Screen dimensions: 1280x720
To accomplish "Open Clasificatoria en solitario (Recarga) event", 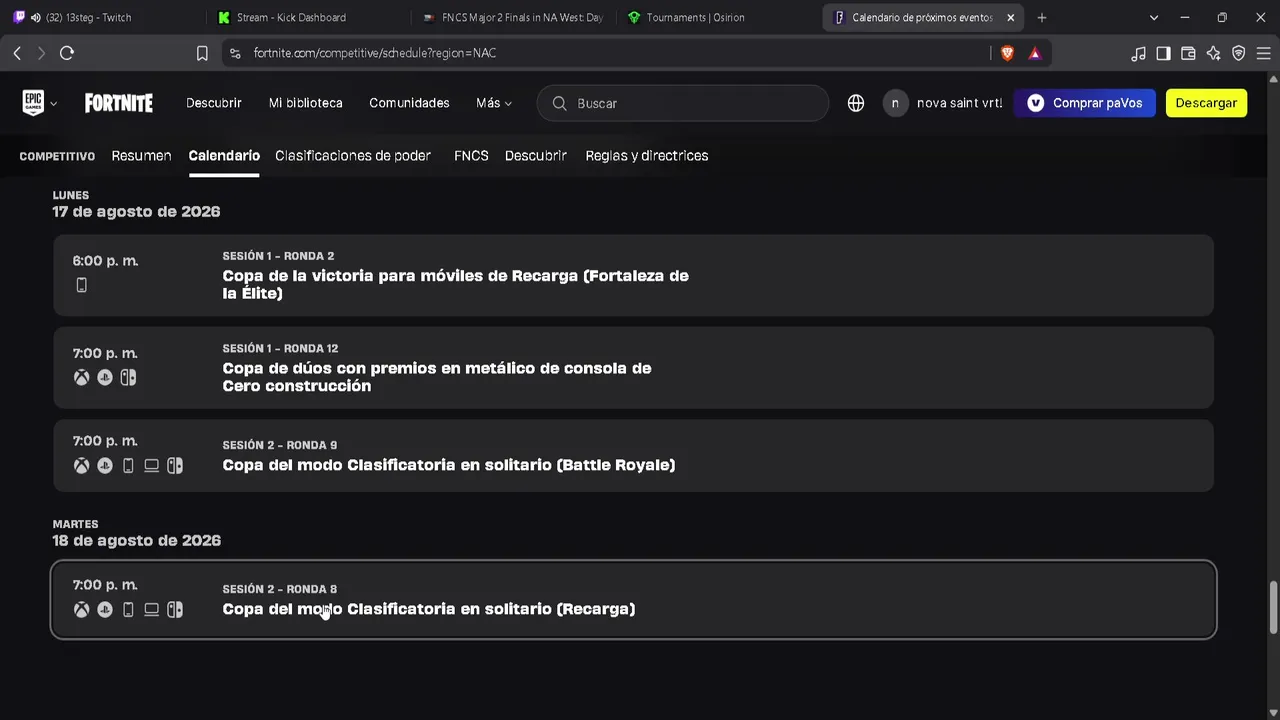I will click(x=633, y=599).
